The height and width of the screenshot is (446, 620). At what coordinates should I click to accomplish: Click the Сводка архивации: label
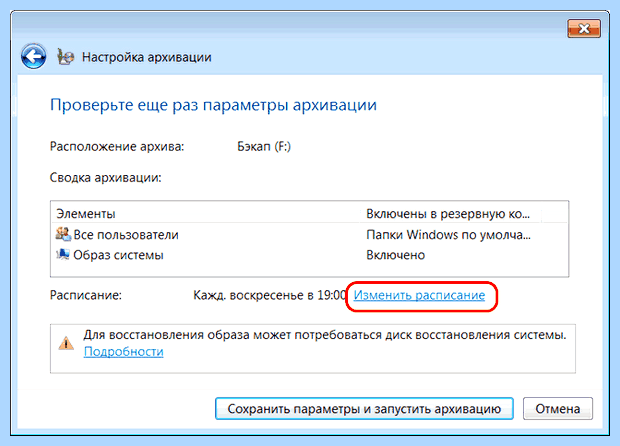106,178
